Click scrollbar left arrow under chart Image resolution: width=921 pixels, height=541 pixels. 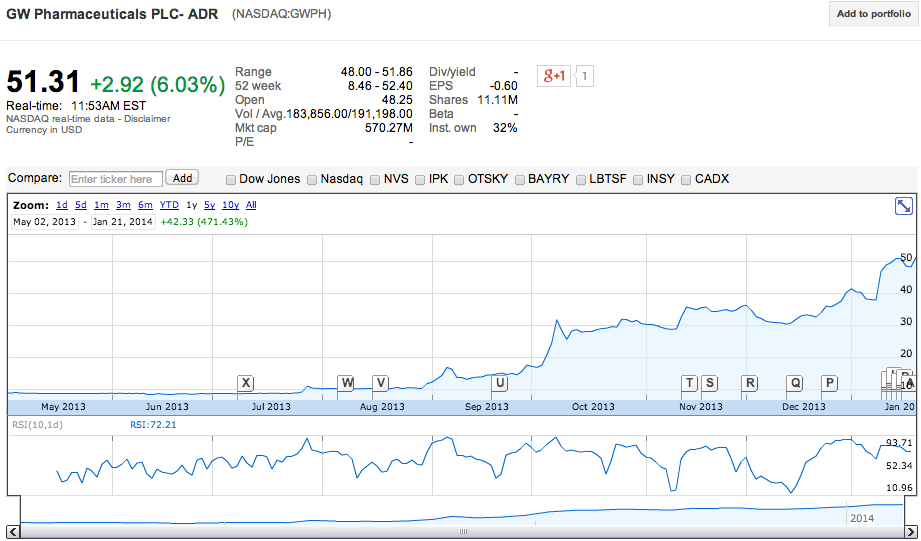13,532
